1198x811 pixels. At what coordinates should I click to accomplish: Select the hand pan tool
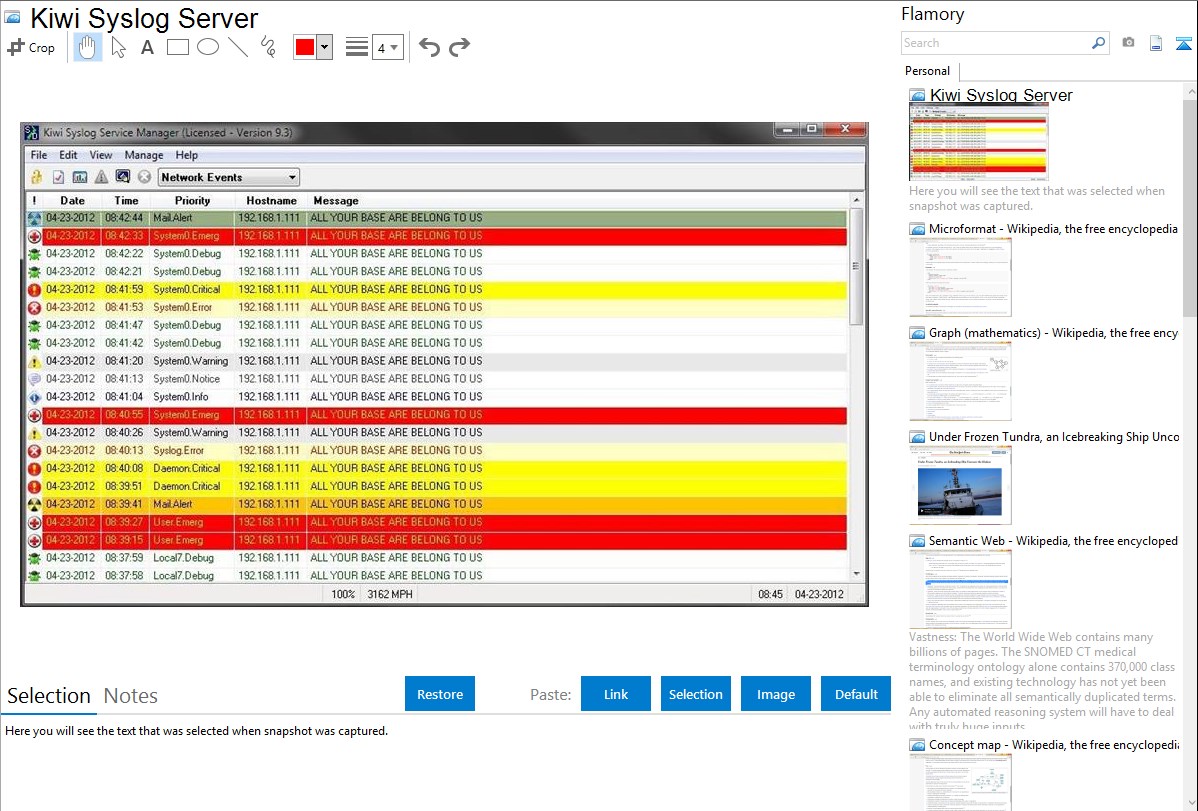tap(88, 47)
